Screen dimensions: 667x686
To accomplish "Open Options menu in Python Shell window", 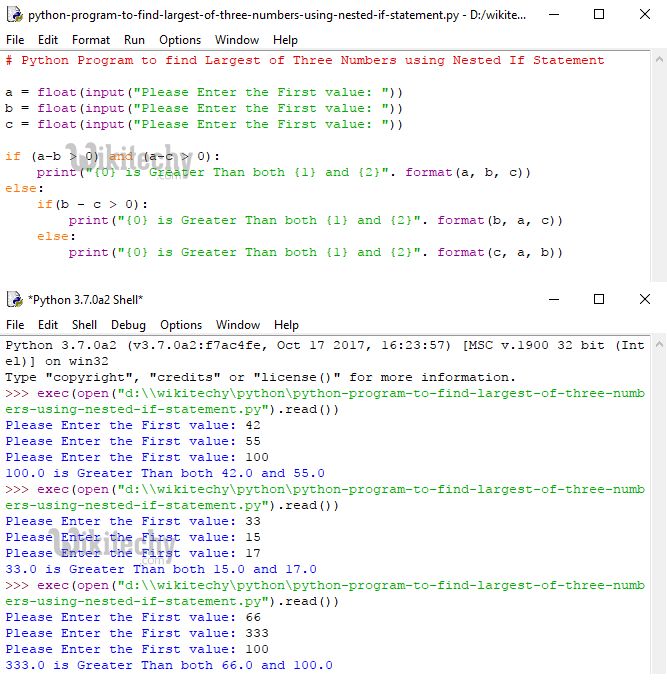I will [x=181, y=325].
